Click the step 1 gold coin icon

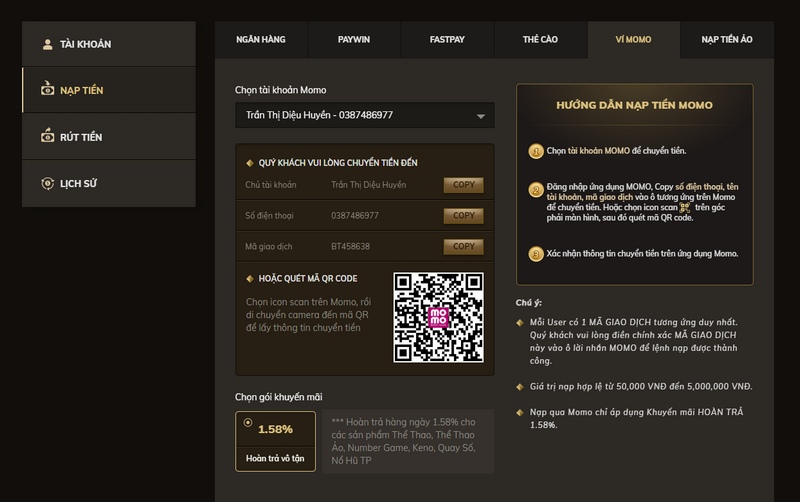point(536,151)
